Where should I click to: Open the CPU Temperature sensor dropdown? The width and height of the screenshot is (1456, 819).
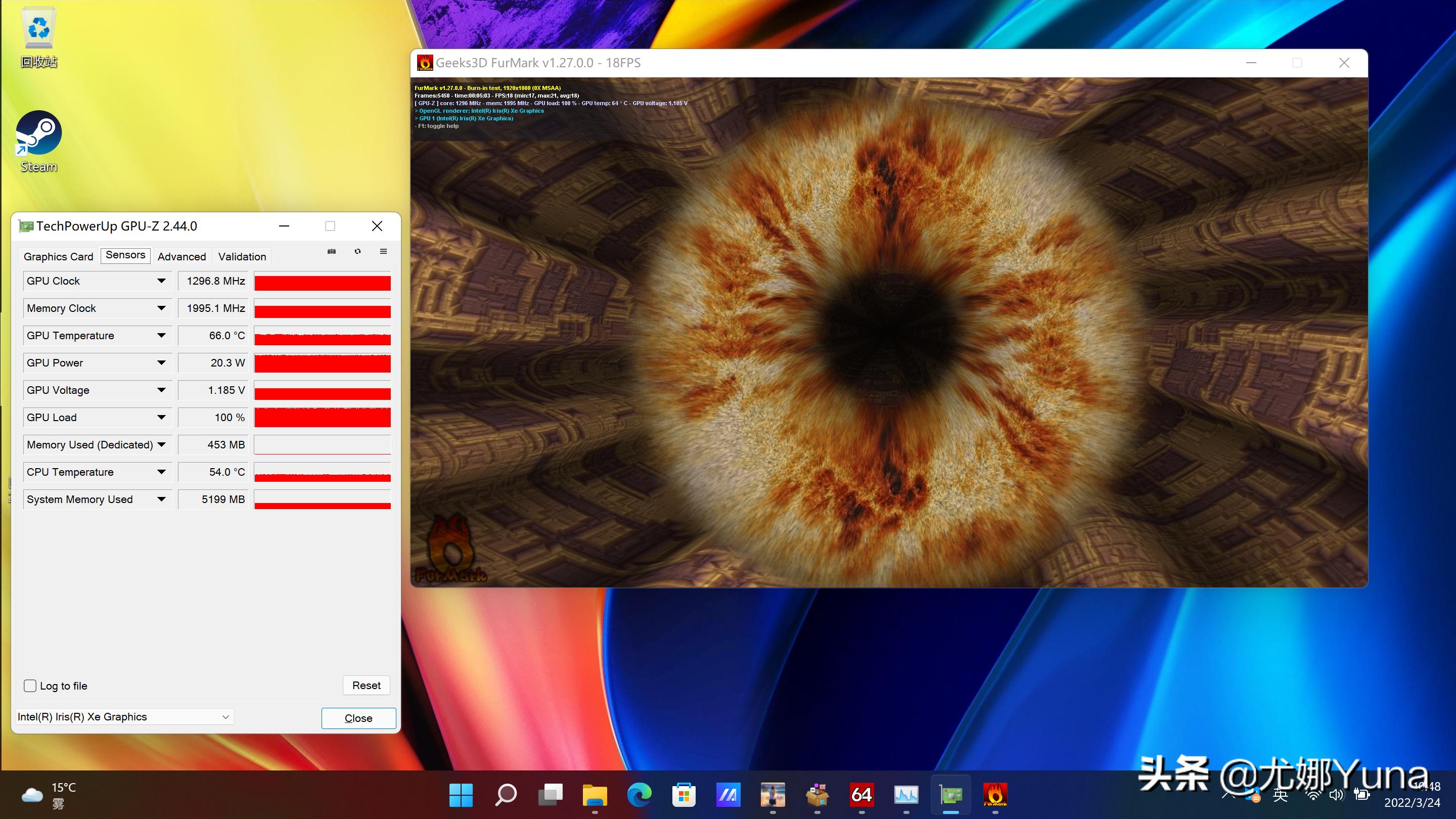pos(161,472)
